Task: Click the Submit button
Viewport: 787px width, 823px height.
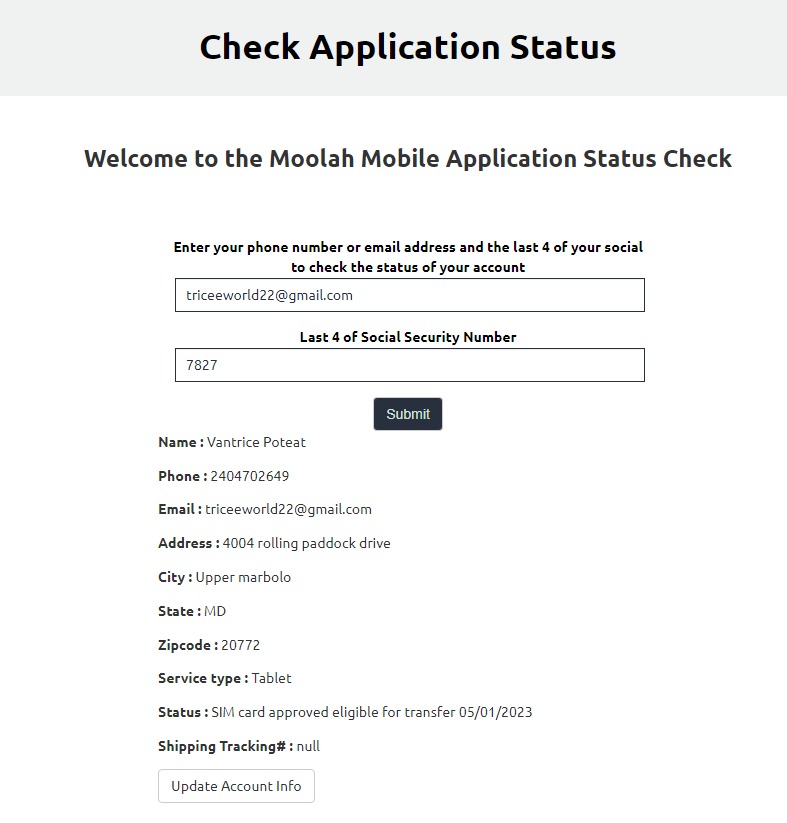Action: coord(407,414)
